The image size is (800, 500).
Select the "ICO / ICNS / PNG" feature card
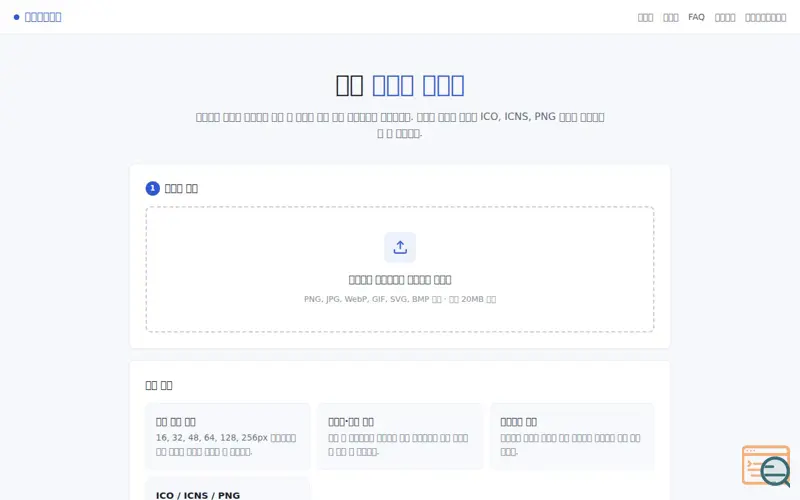click(228, 489)
